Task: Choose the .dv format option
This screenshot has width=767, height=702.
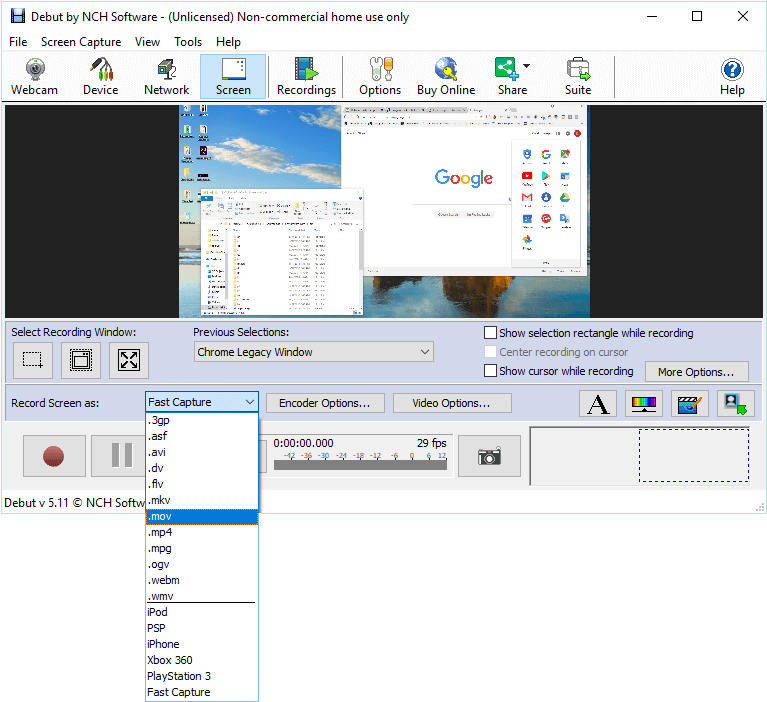Action: (202, 468)
